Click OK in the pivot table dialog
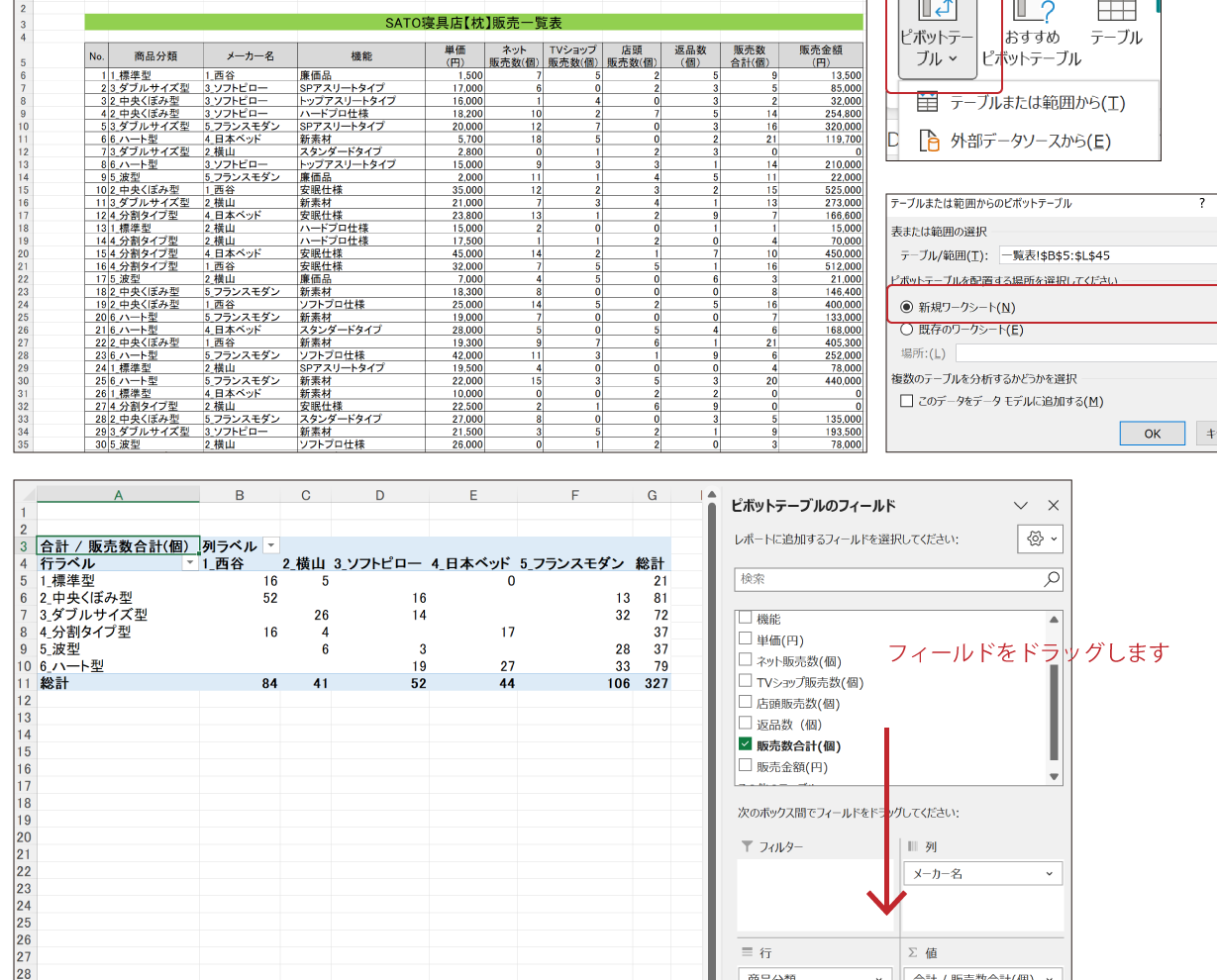The image size is (1217, 980). (x=1152, y=434)
